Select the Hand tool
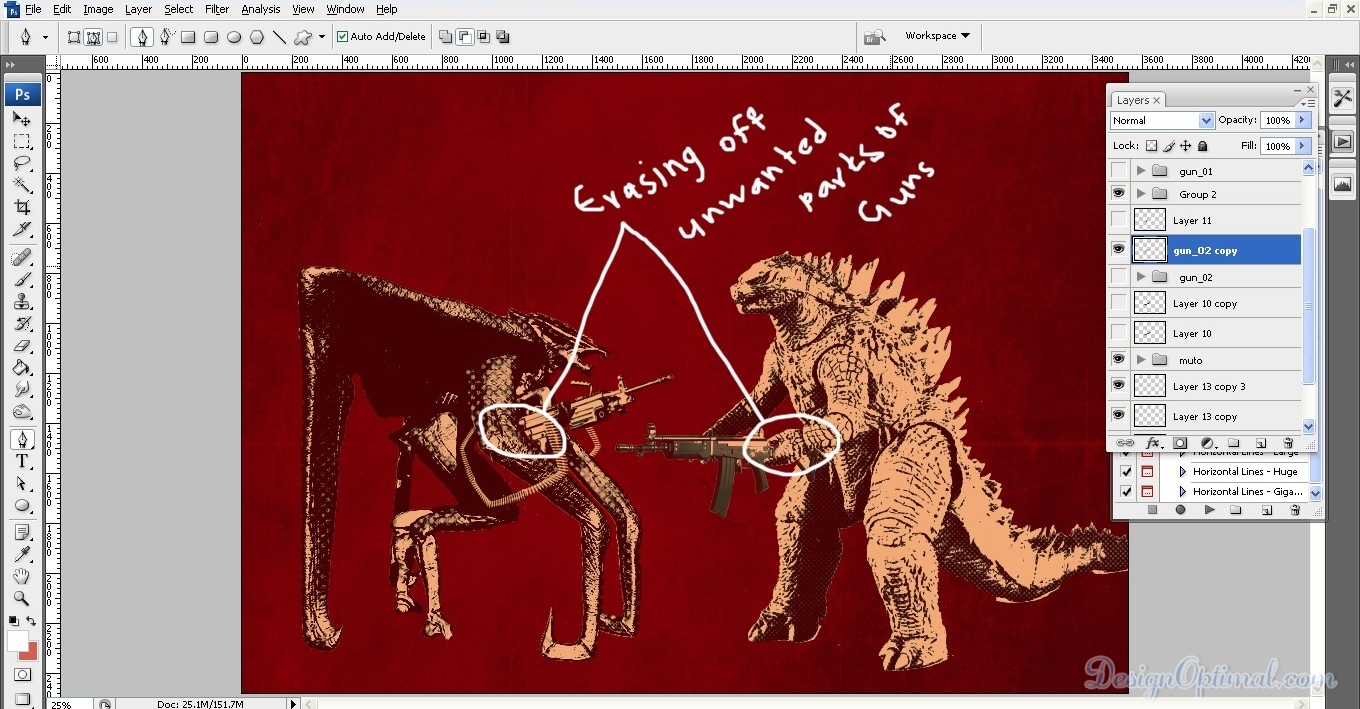Screen dimensions: 1360x709 (x=22, y=577)
